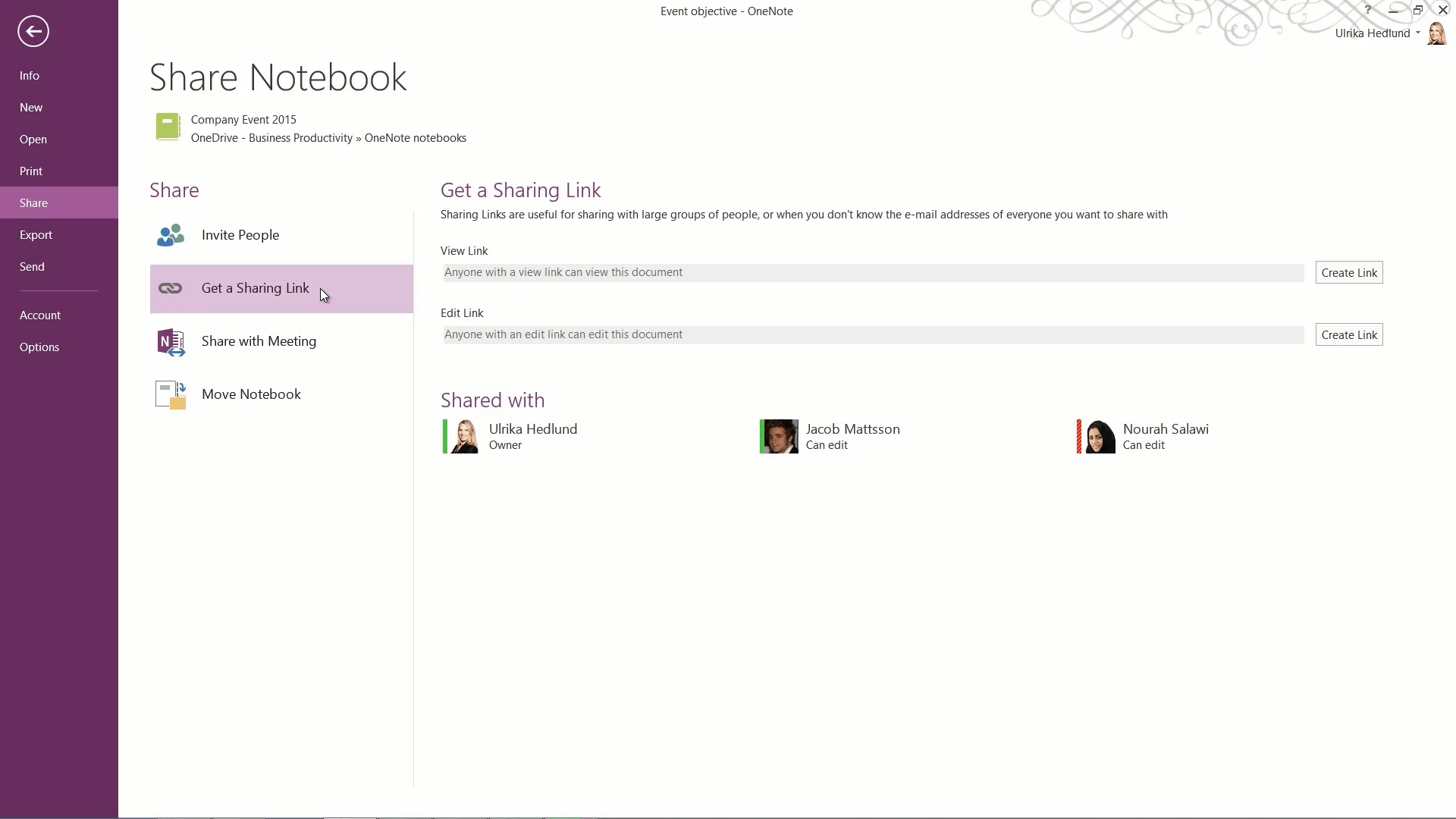1456x819 pixels.
Task: Open the Export menu item
Action: (36, 235)
